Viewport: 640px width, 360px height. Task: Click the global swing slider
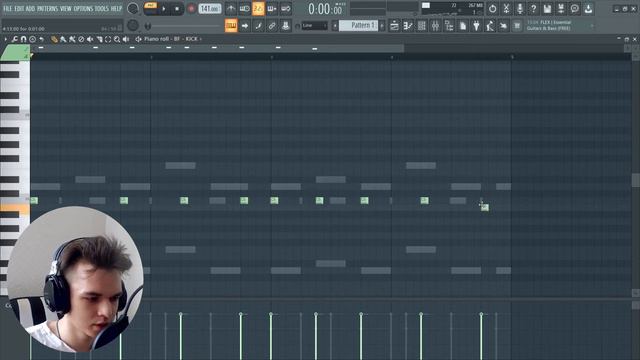(184, 26)
